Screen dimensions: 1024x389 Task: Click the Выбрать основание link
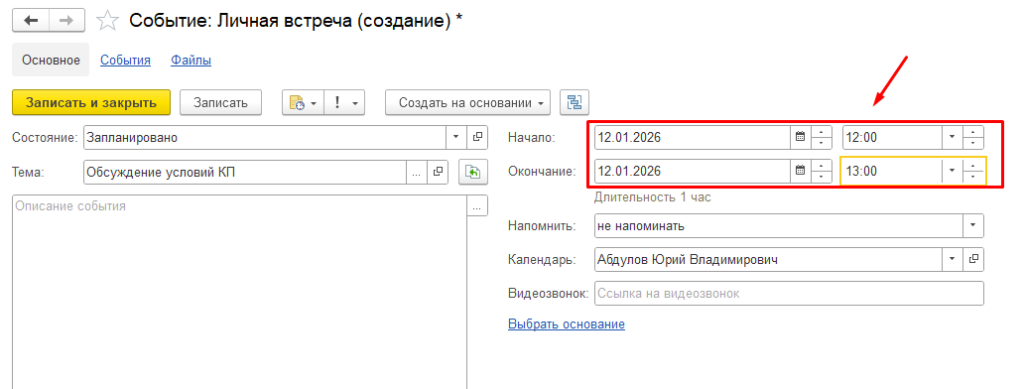[566, 324]
